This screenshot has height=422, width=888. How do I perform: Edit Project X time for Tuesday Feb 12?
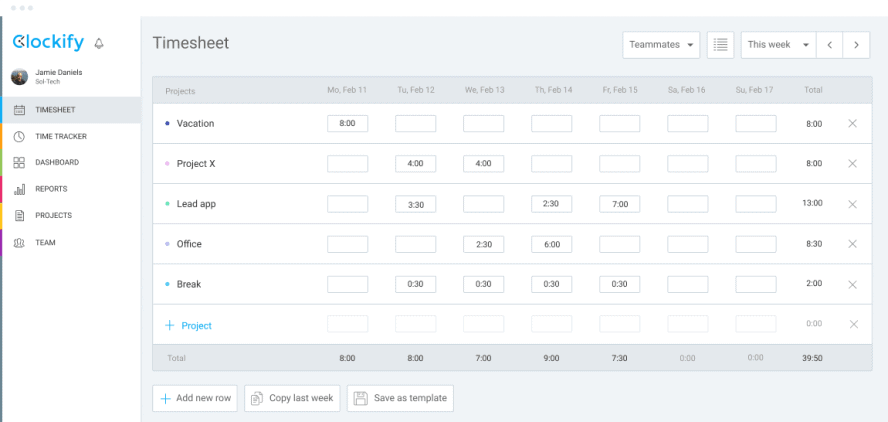(x=415, y=164)
